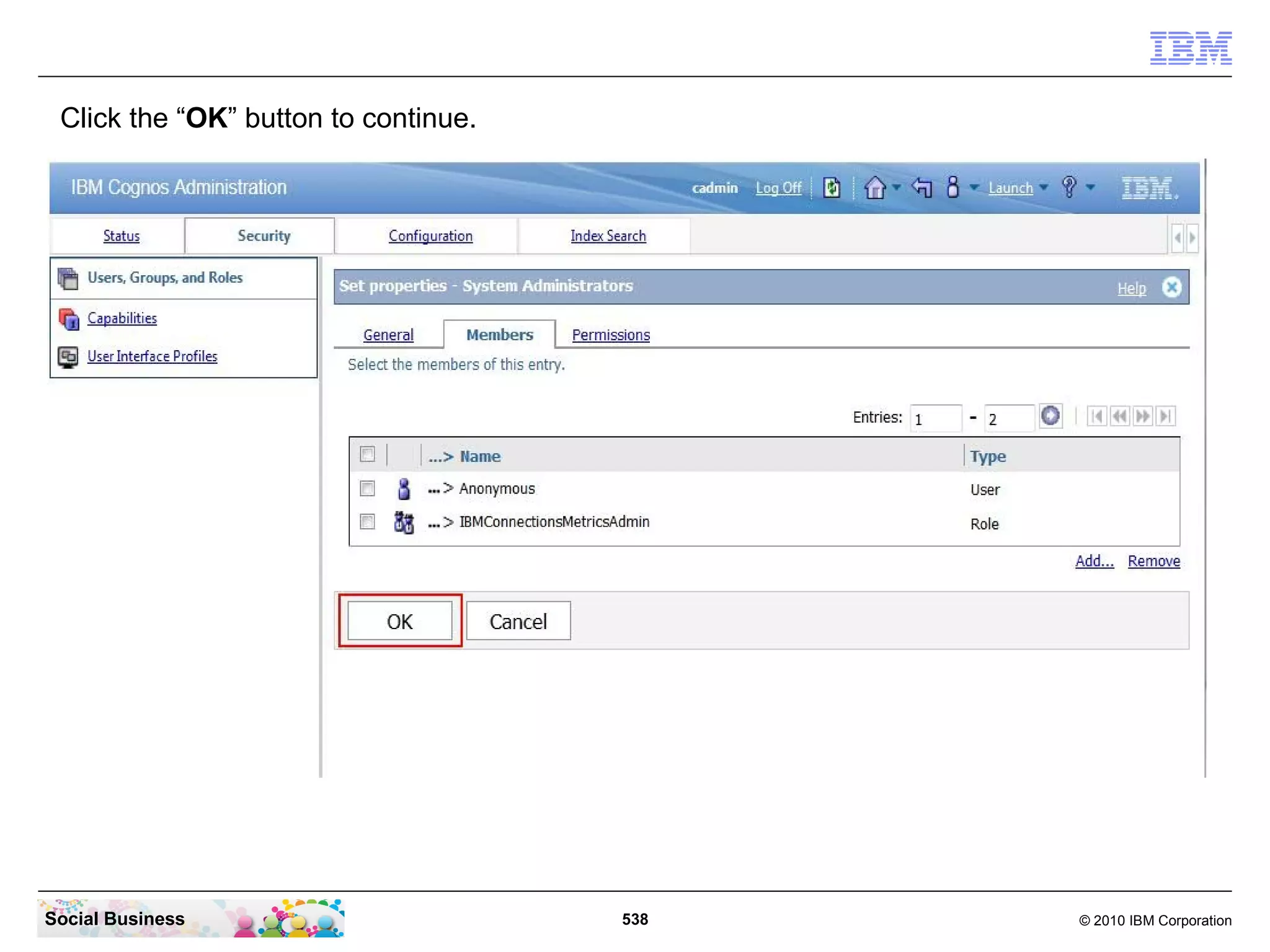
Task: Sort by the Name column header
Action: pos(480,457)
